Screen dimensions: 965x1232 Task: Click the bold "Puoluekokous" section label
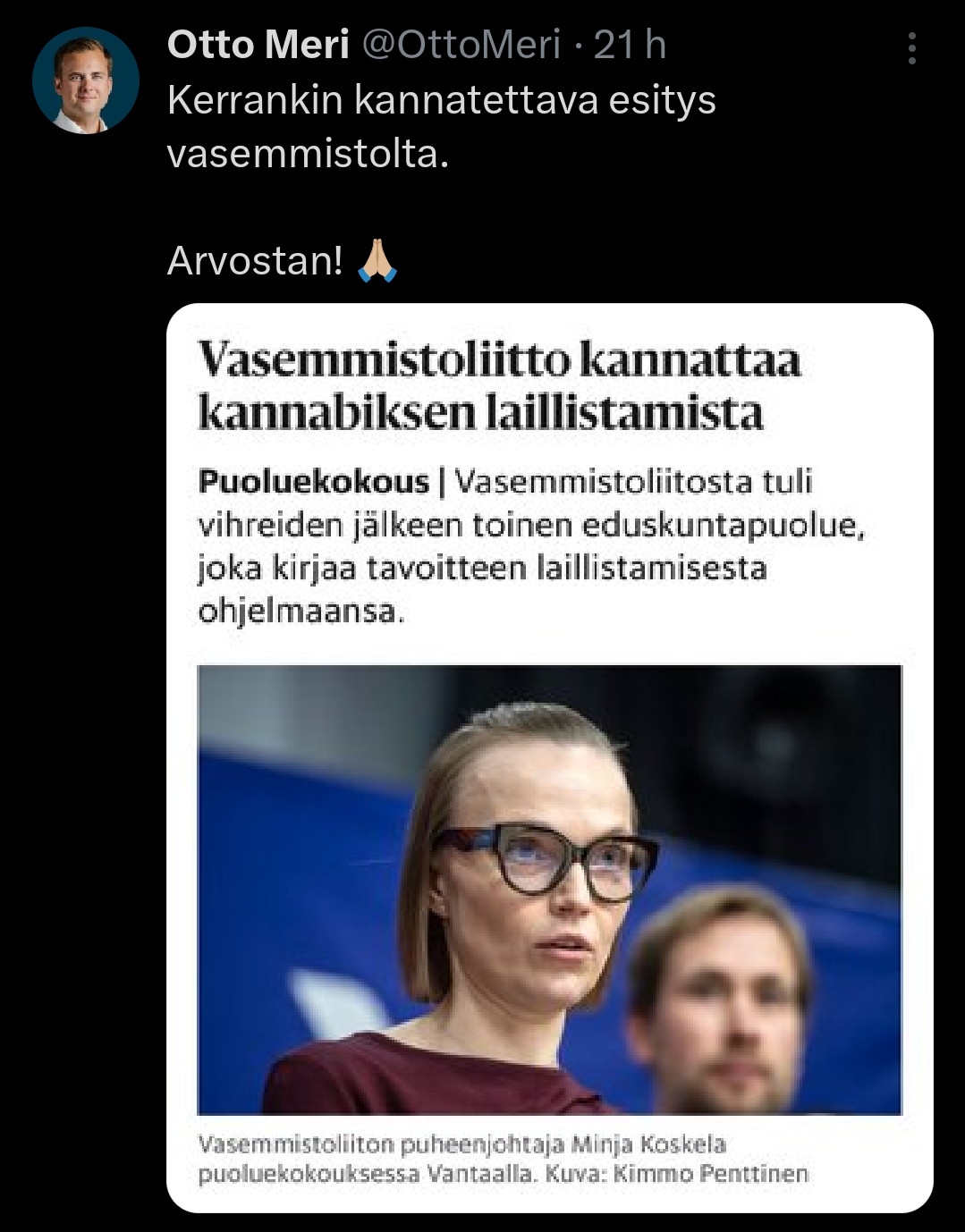(x=313, y=482)
